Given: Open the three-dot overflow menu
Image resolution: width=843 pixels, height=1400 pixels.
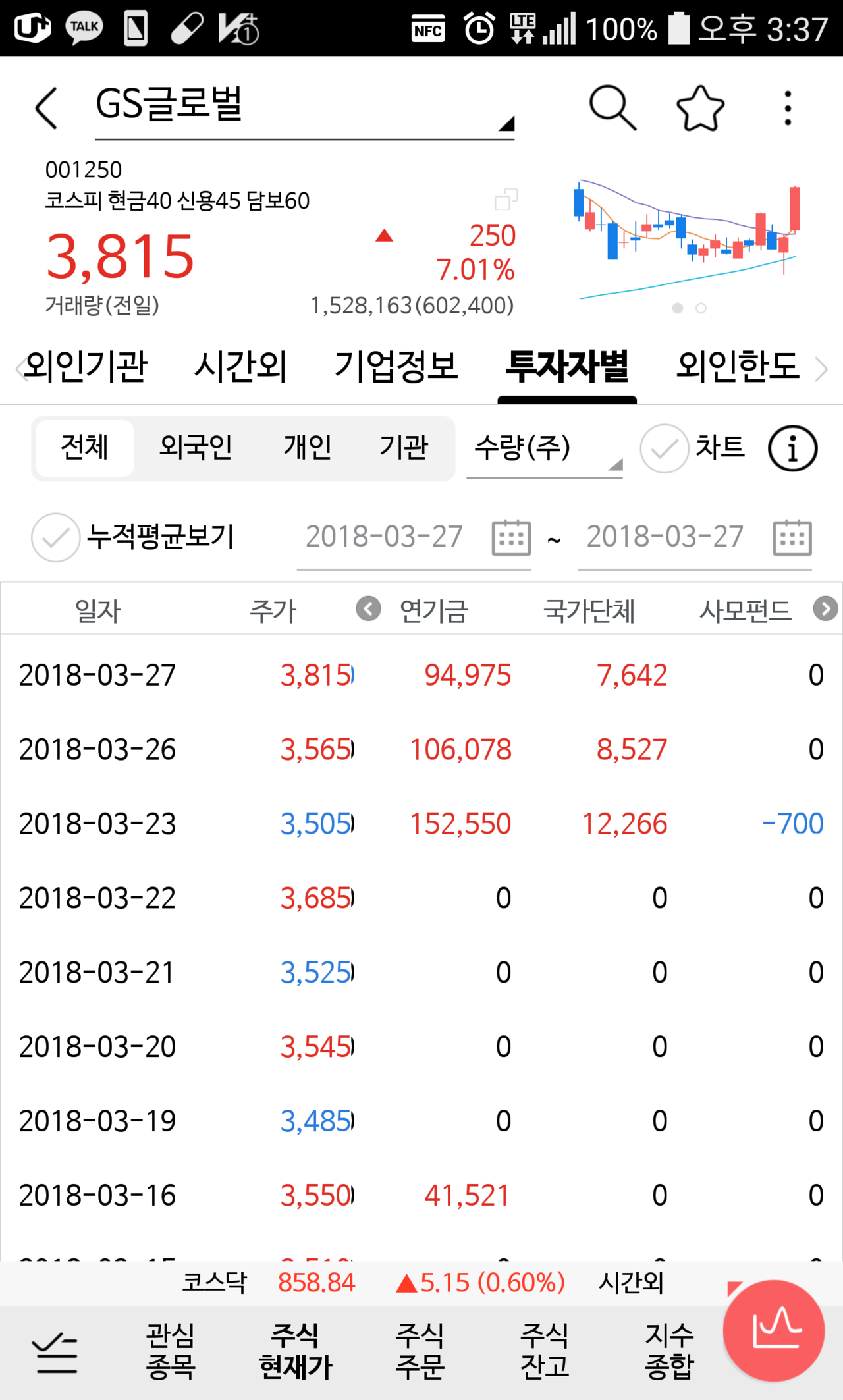Looking at the screenshot, I should (x=788, y=108).
